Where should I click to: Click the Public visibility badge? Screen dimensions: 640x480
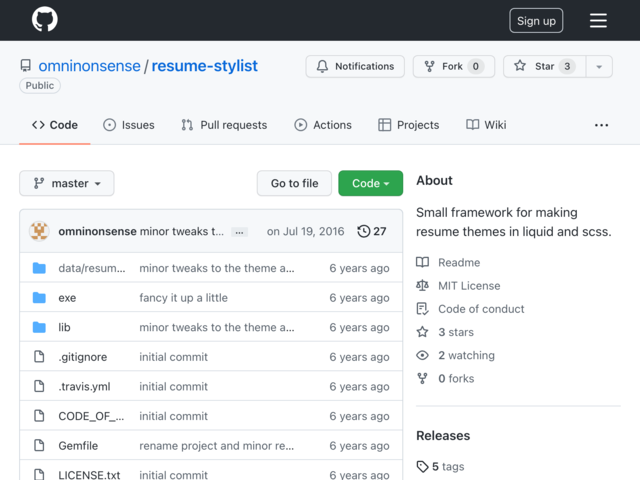tap(40, 85)
